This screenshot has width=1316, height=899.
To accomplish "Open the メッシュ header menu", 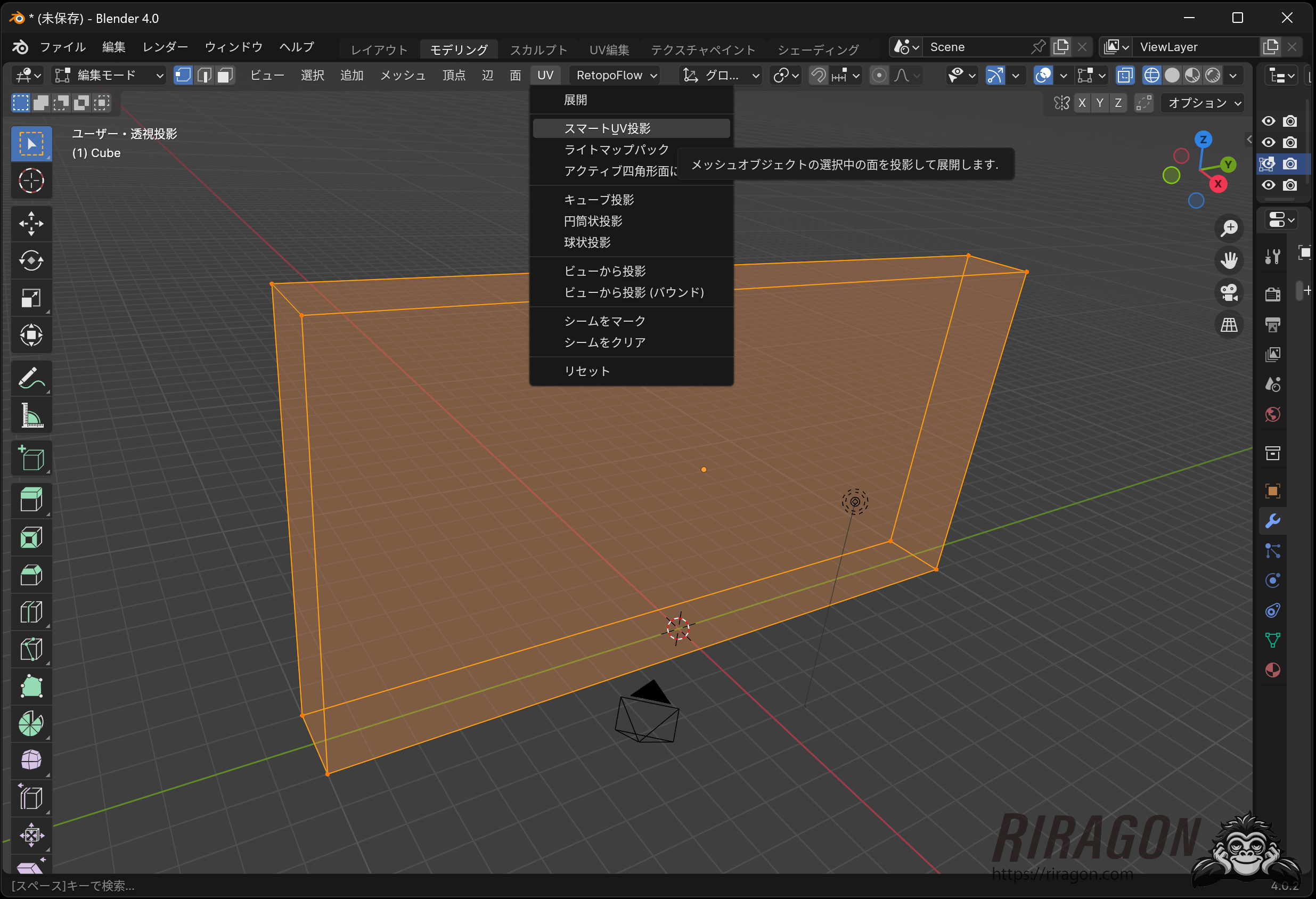I will tap(402, 75).
